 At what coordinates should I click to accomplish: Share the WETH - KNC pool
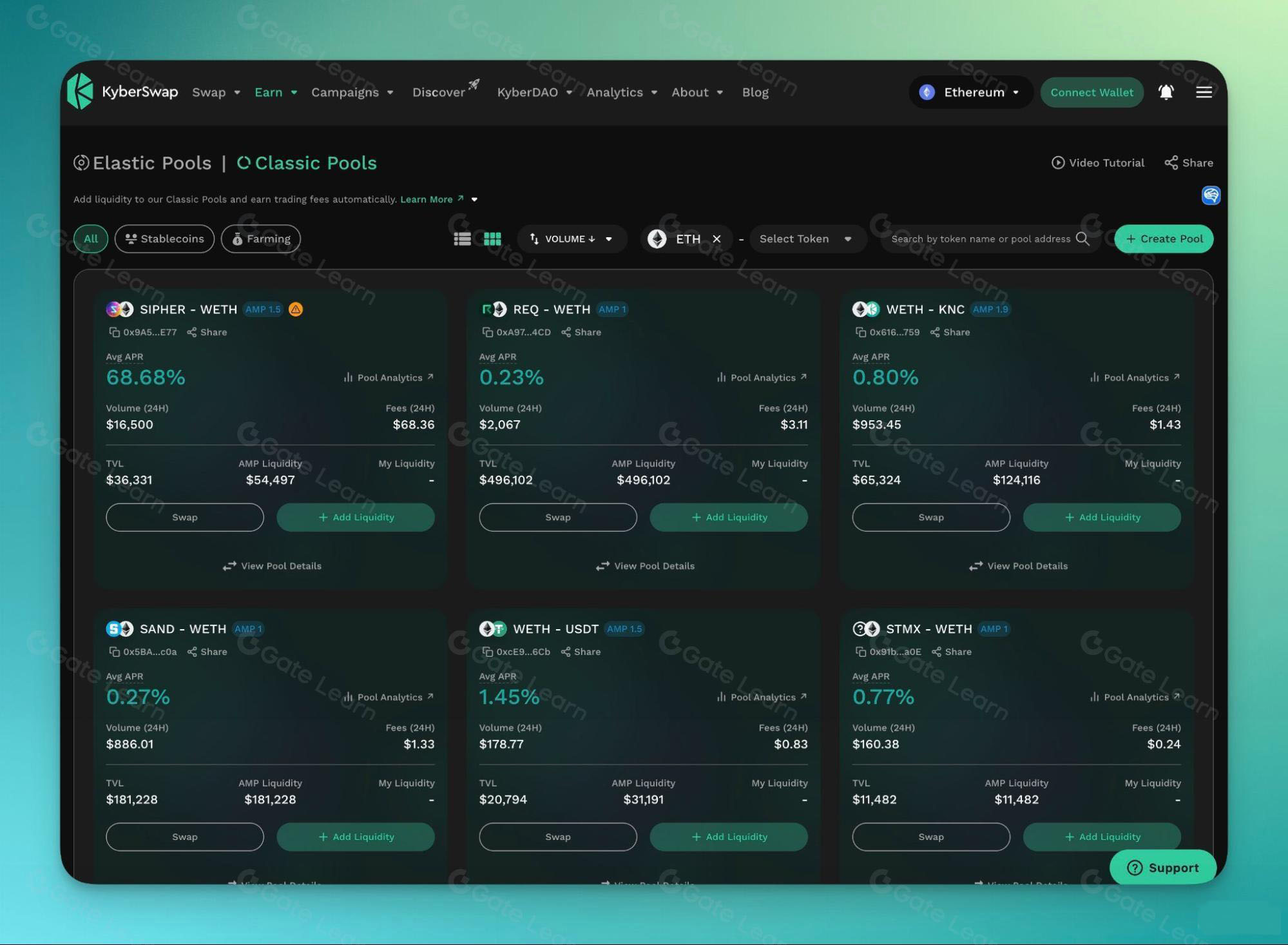[x=950, y=332]
